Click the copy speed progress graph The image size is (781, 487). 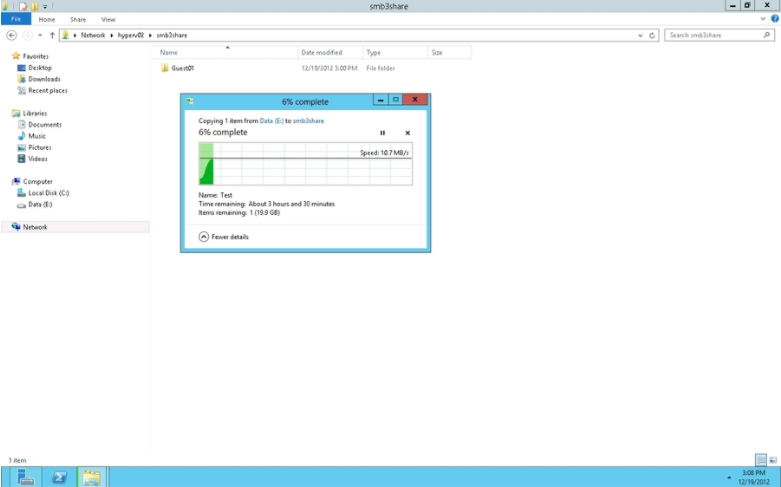(x=305, y=164)
